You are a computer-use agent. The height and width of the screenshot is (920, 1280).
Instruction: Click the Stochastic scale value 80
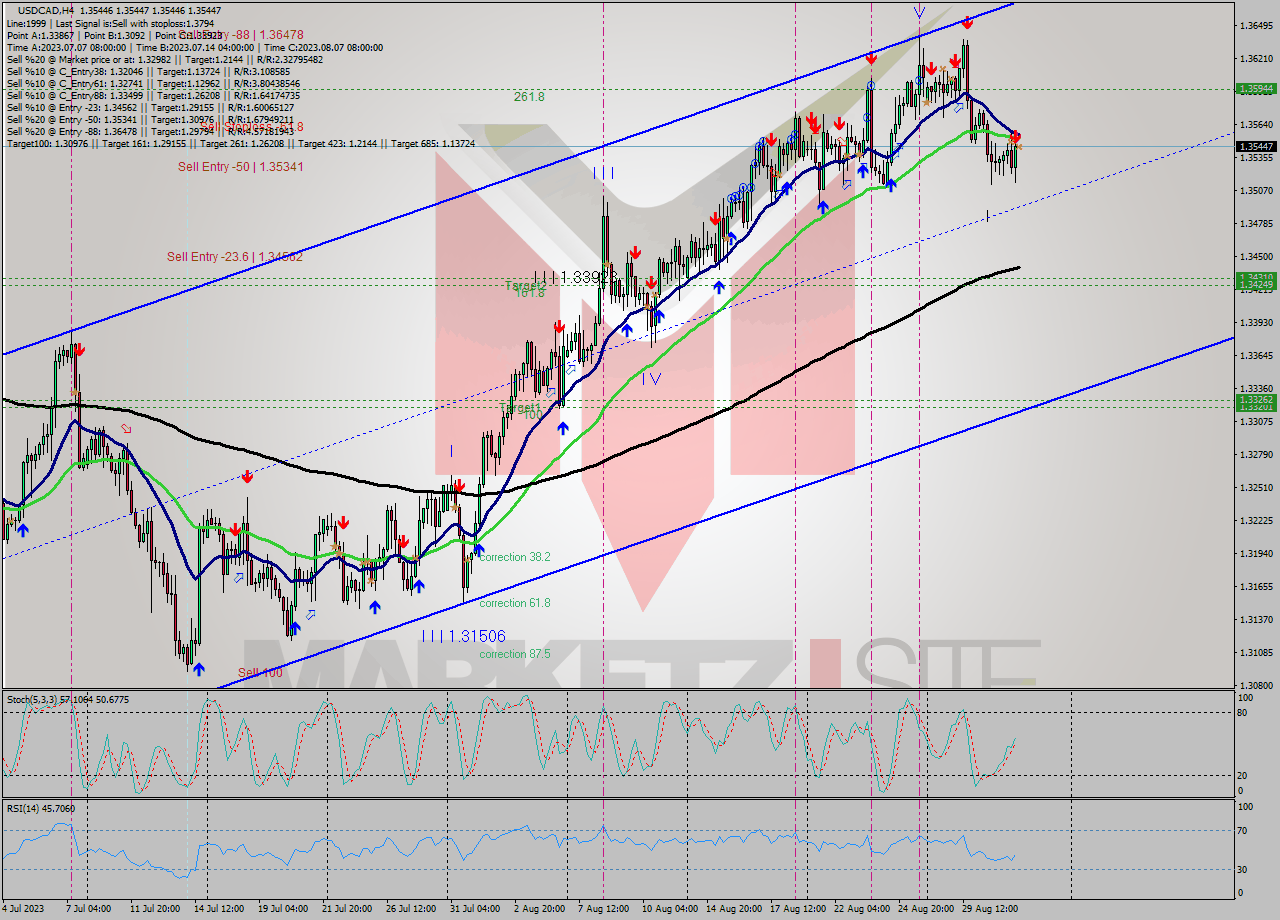1243,713
